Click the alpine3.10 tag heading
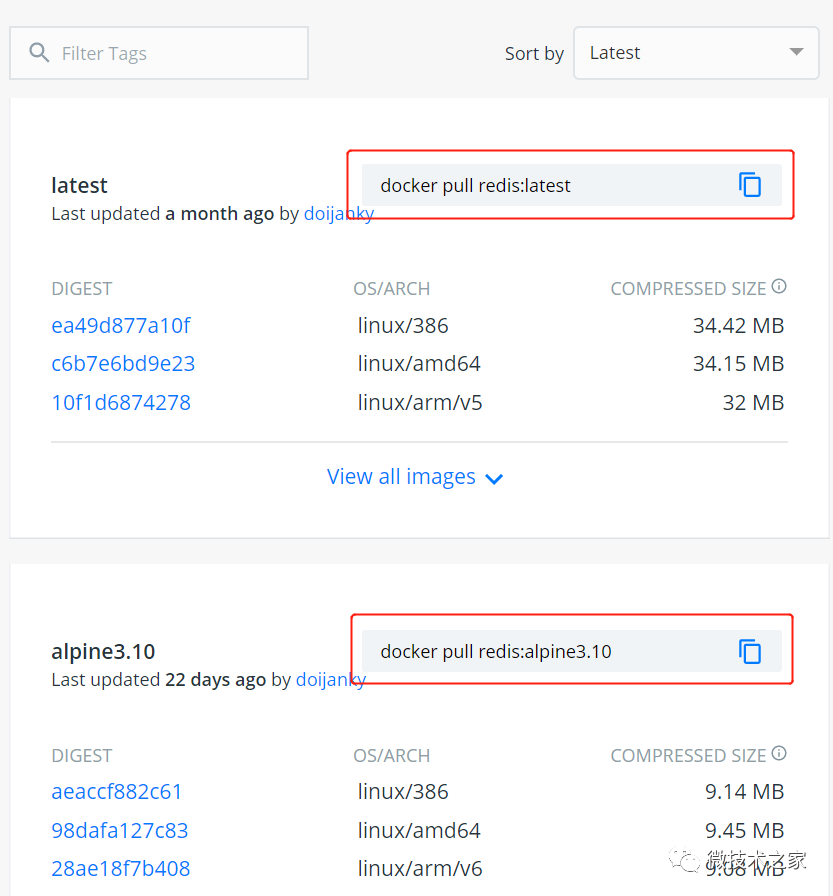The image size is (833, 896). (103, 651)
